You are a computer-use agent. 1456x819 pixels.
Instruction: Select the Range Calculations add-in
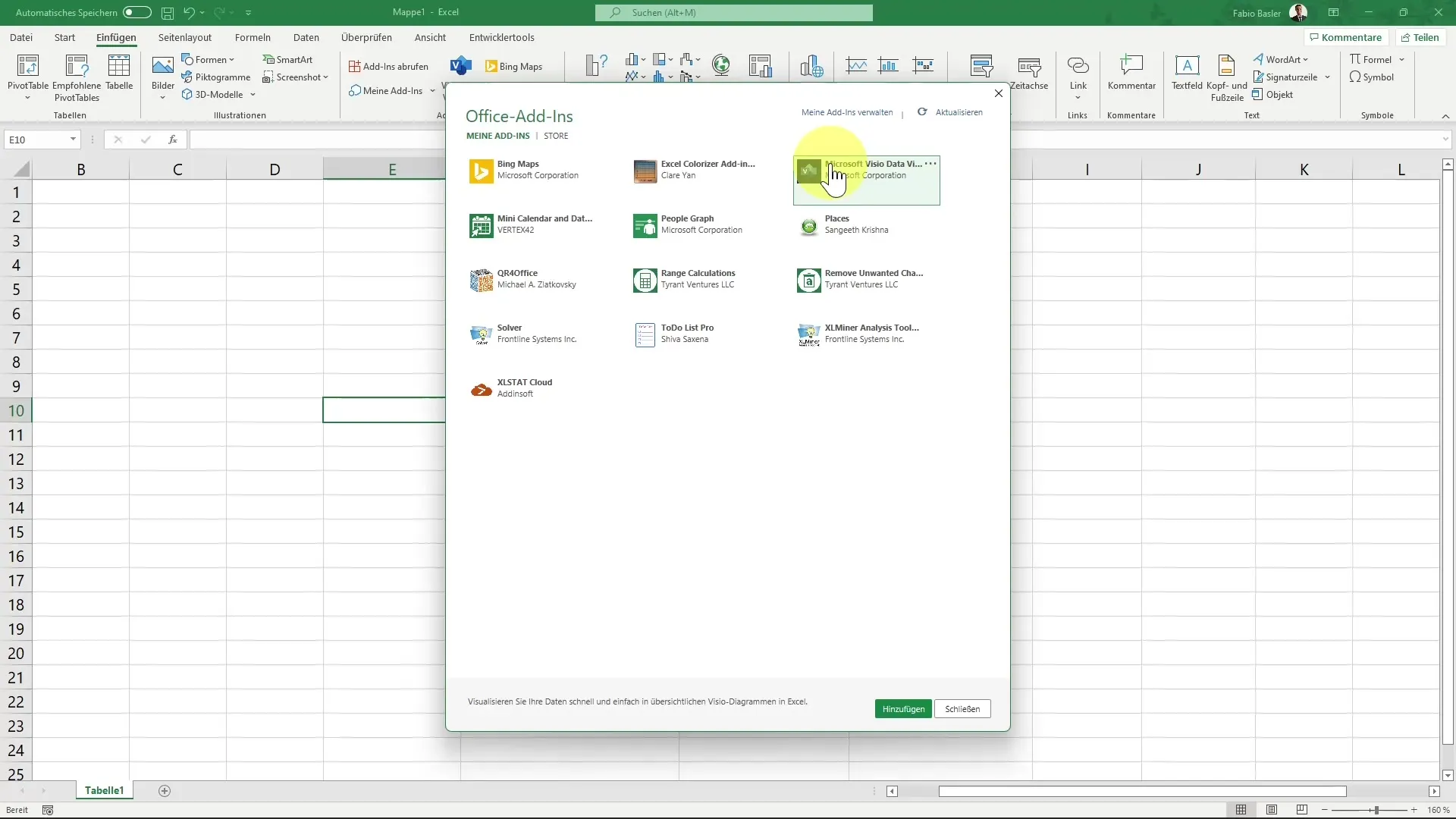click(x=685, y=280)
